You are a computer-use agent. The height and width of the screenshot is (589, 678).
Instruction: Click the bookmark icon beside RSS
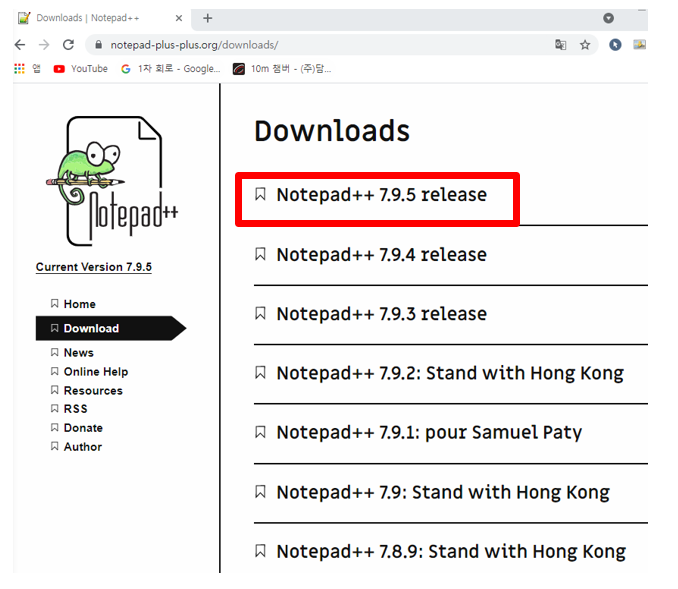(x=54, y=408)
